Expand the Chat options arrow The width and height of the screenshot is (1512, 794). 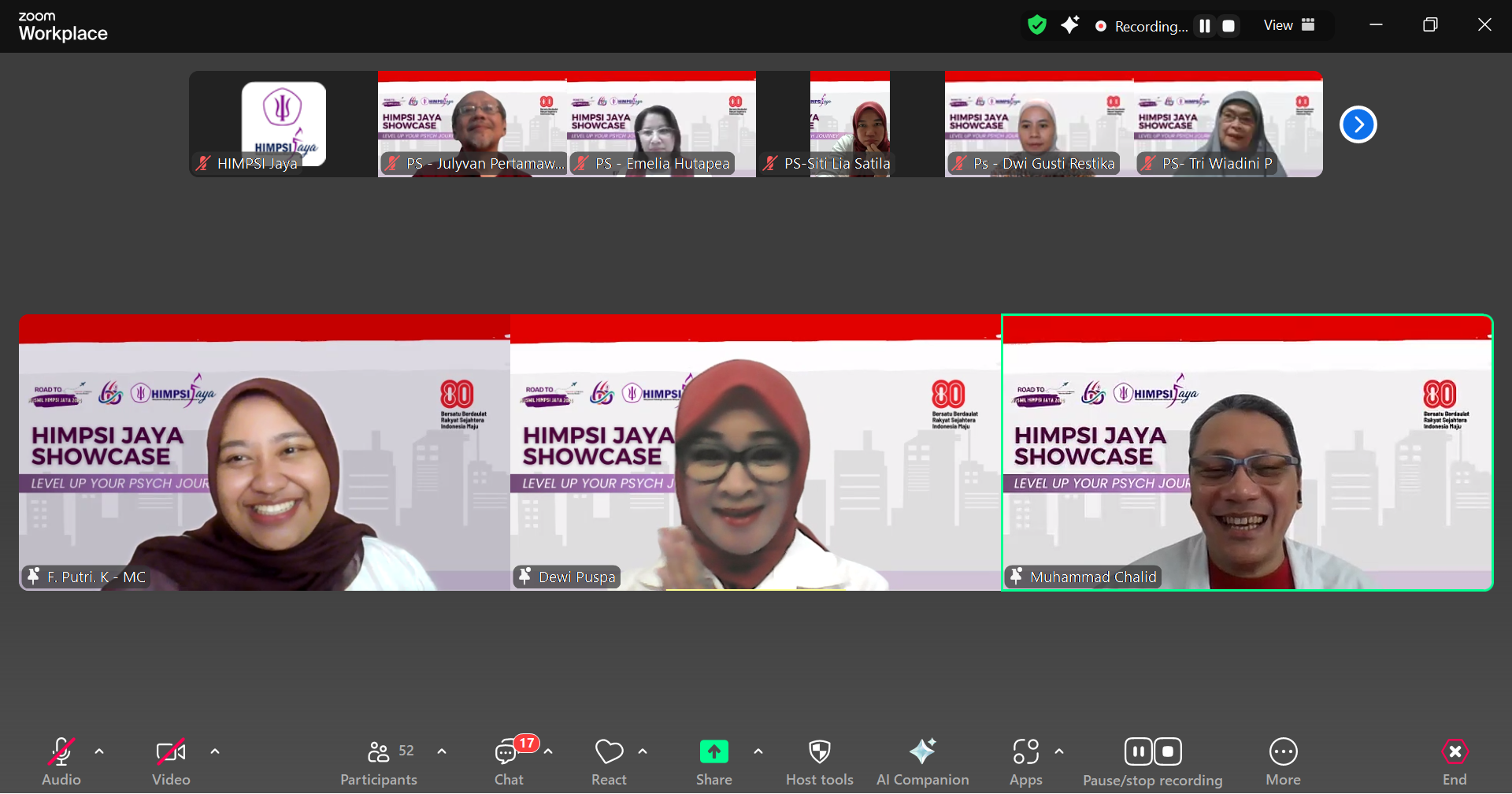548,751
